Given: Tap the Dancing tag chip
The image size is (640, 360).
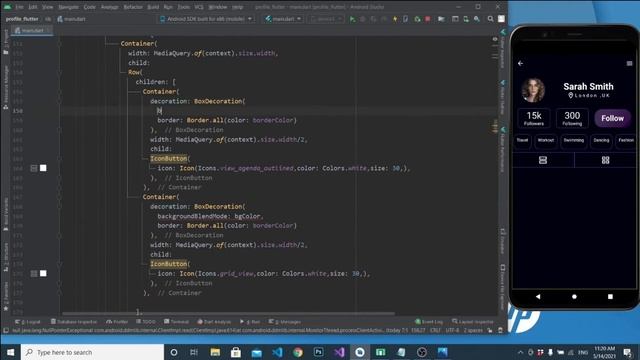Looking at the screenshot, I should coord(601,140).
